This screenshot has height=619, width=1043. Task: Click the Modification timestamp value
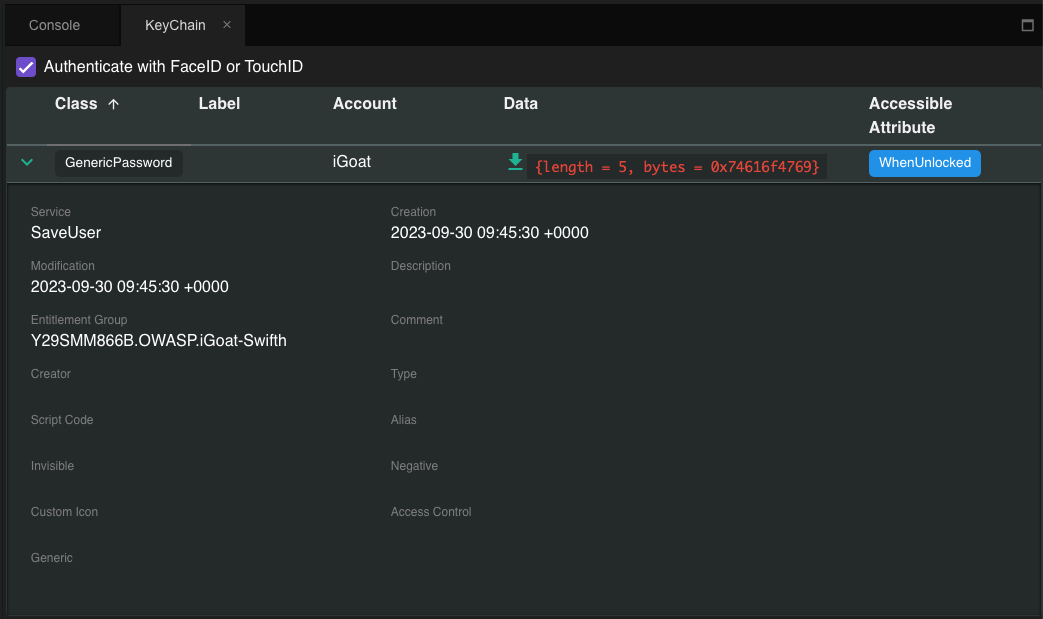130,287
